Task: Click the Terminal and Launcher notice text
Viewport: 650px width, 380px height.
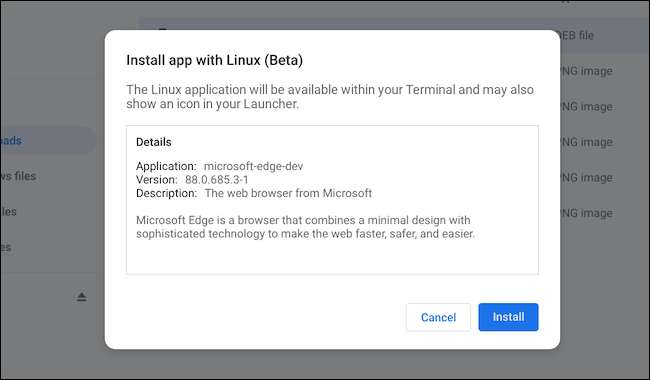Action: 330,97
